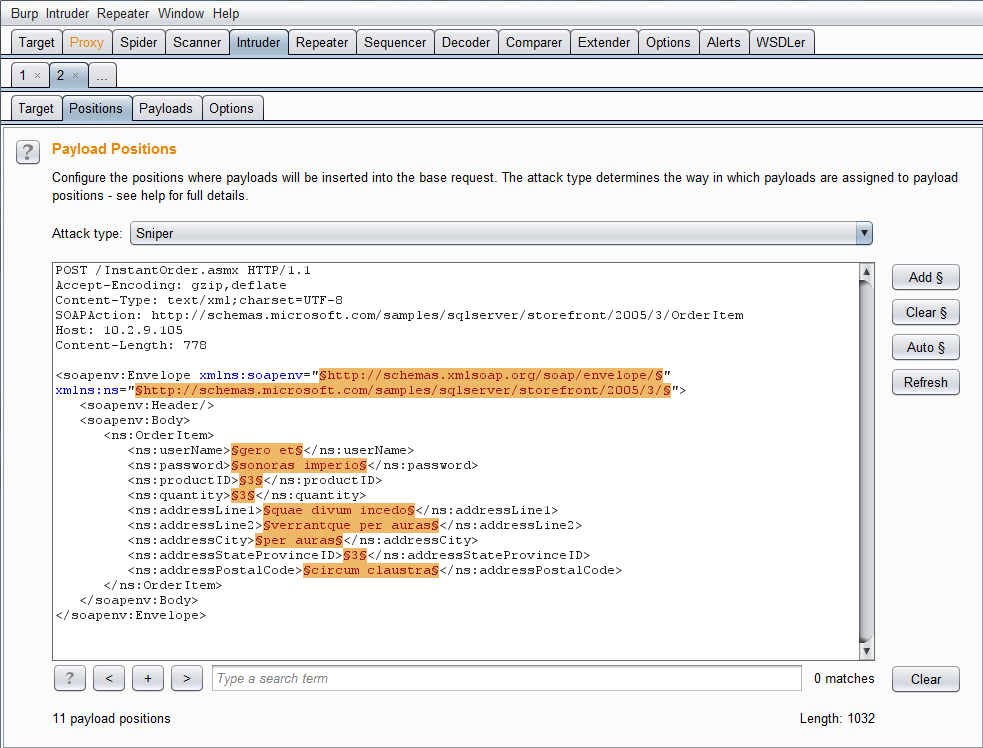
Task: Click the search help question mark button
Action: (x=70, y=678)
